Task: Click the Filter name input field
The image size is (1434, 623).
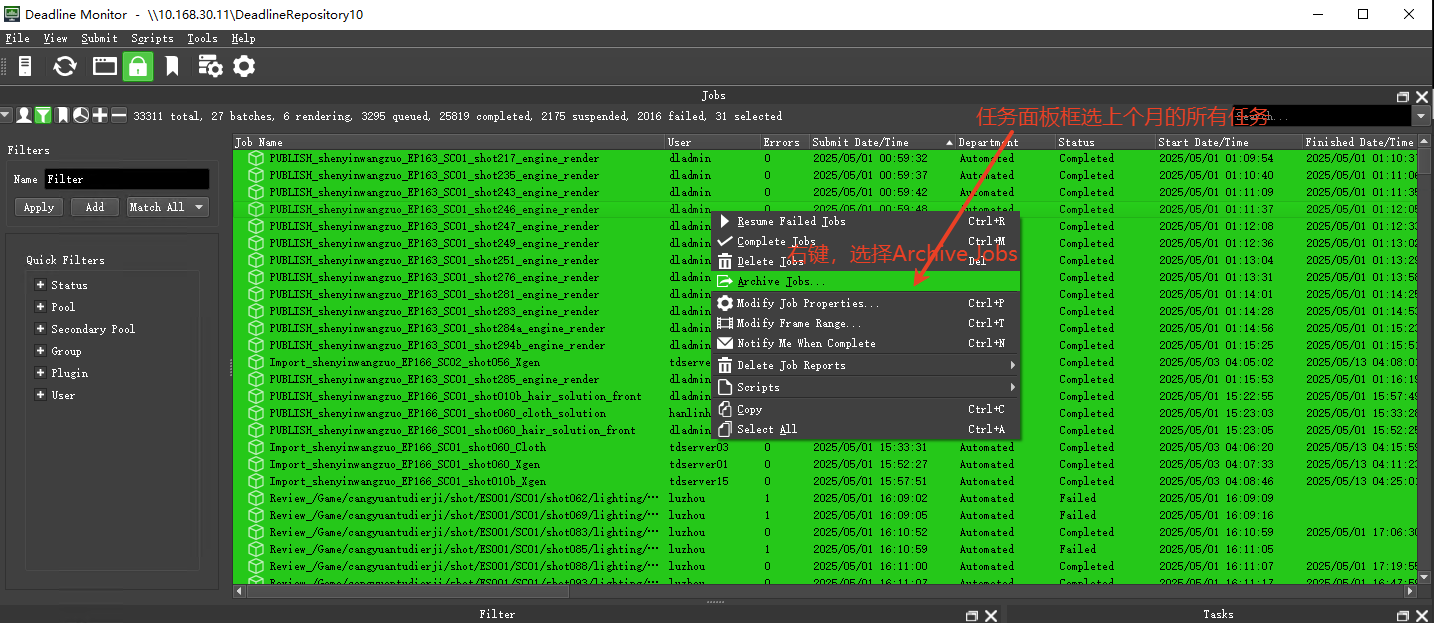Action: coord(126,180)
